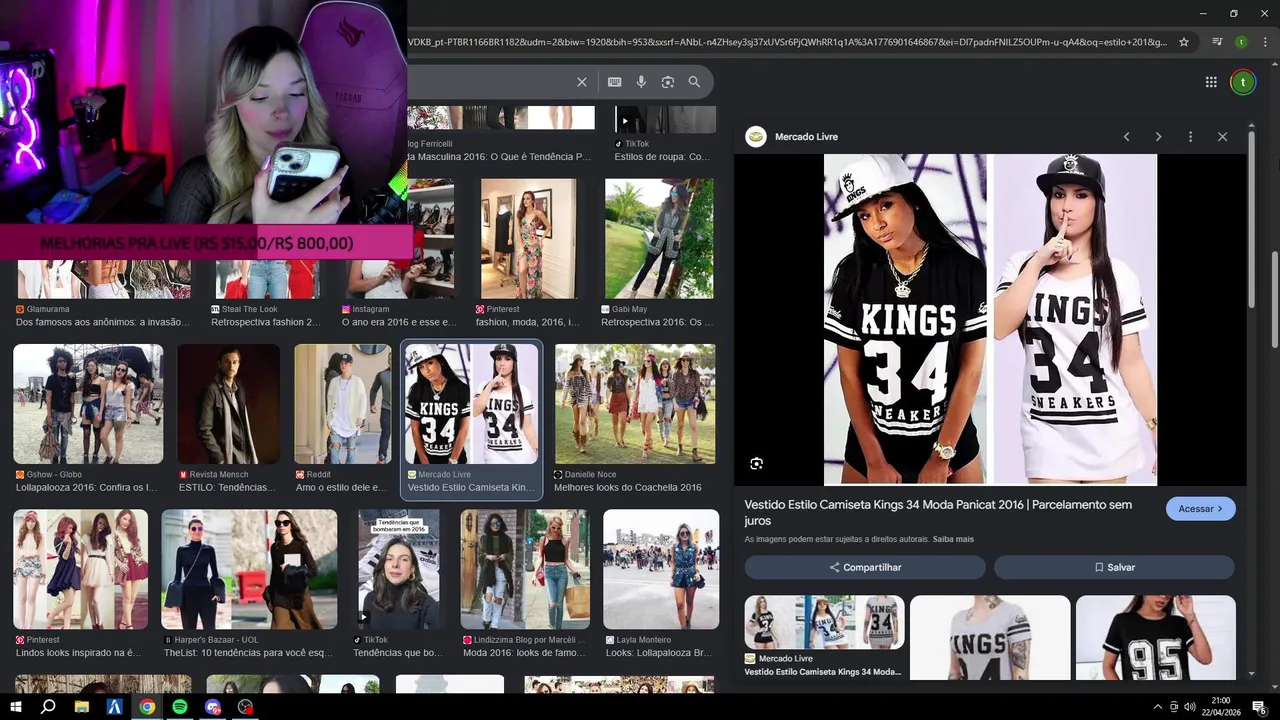Open the Mercado Livre source in panel header
The width and height of the screenshot is (1280, 720).
click(792, 137)
